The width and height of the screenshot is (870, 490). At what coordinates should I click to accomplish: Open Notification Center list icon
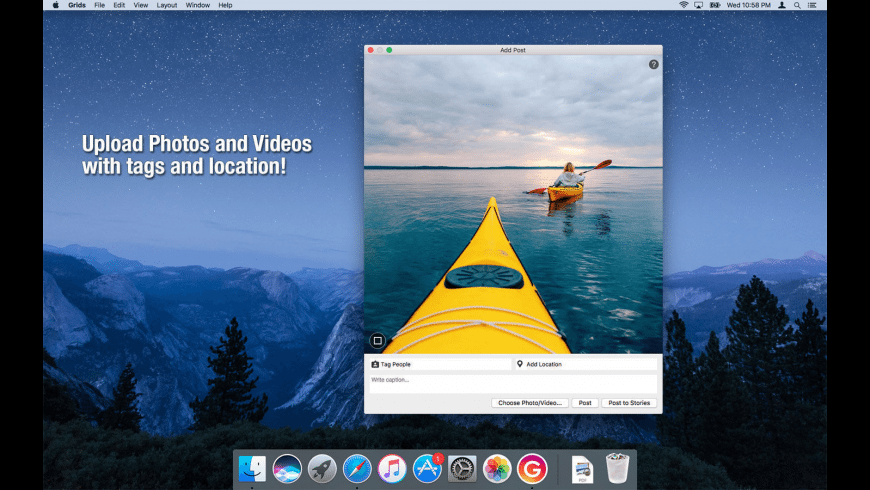point(812,5)
